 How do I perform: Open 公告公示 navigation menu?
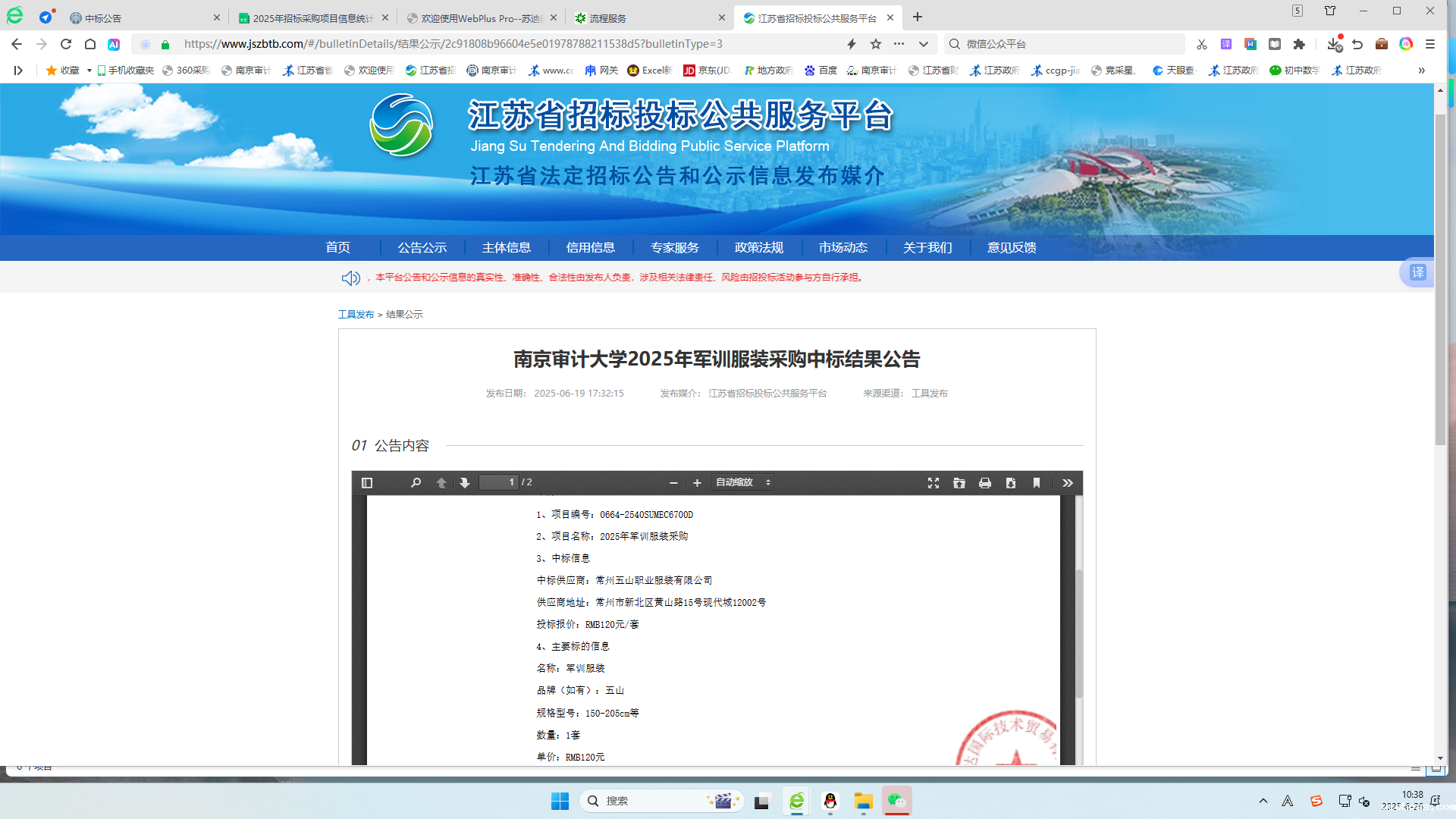click(422, 248)
